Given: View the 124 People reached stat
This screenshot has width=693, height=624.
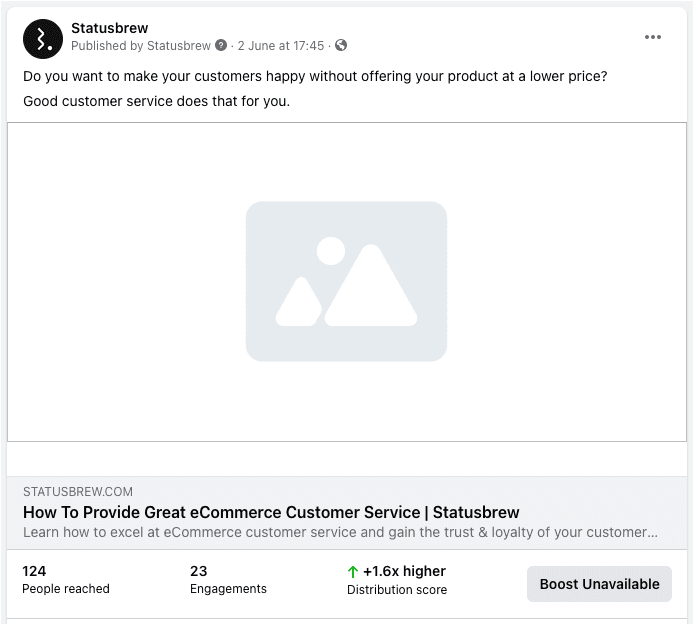Looking at the screenshot, I should pos(66,580).
